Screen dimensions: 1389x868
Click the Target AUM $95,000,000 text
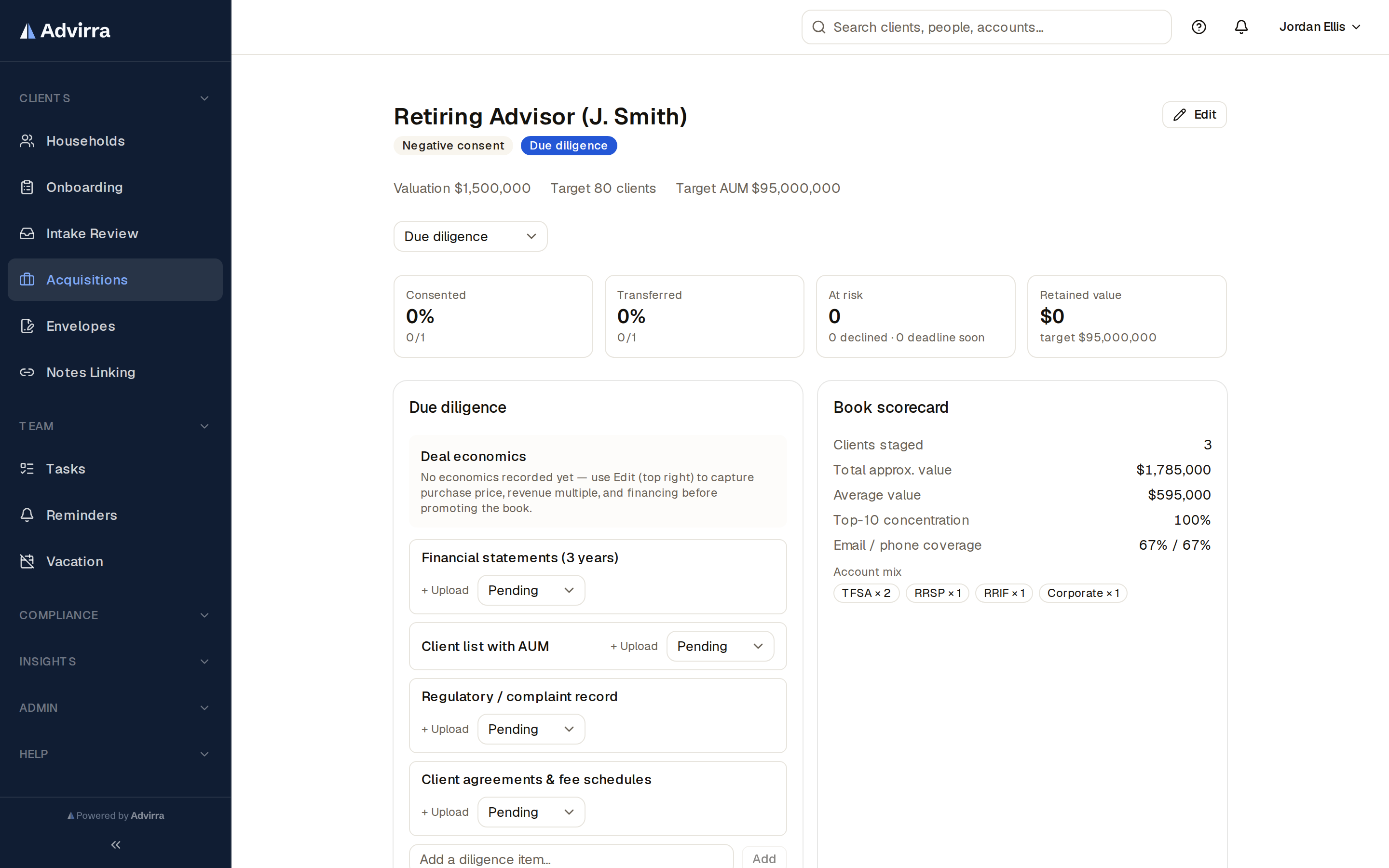758,188
